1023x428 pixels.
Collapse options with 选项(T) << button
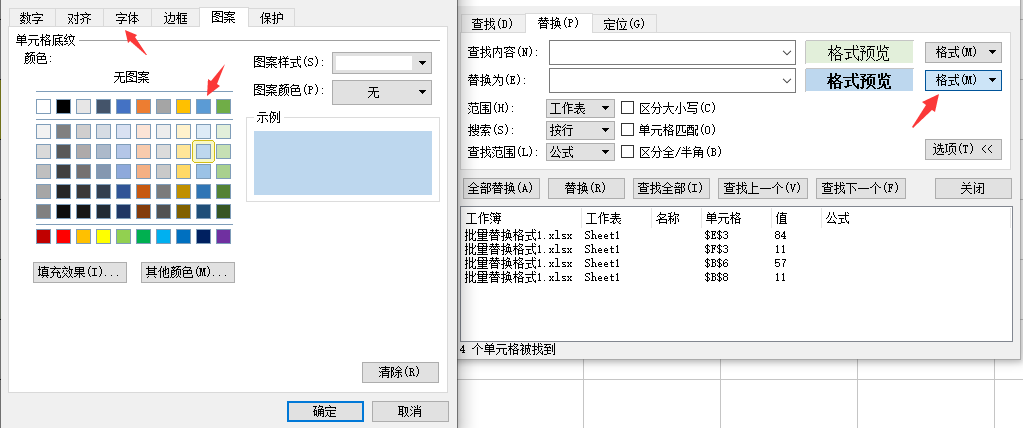962,149
